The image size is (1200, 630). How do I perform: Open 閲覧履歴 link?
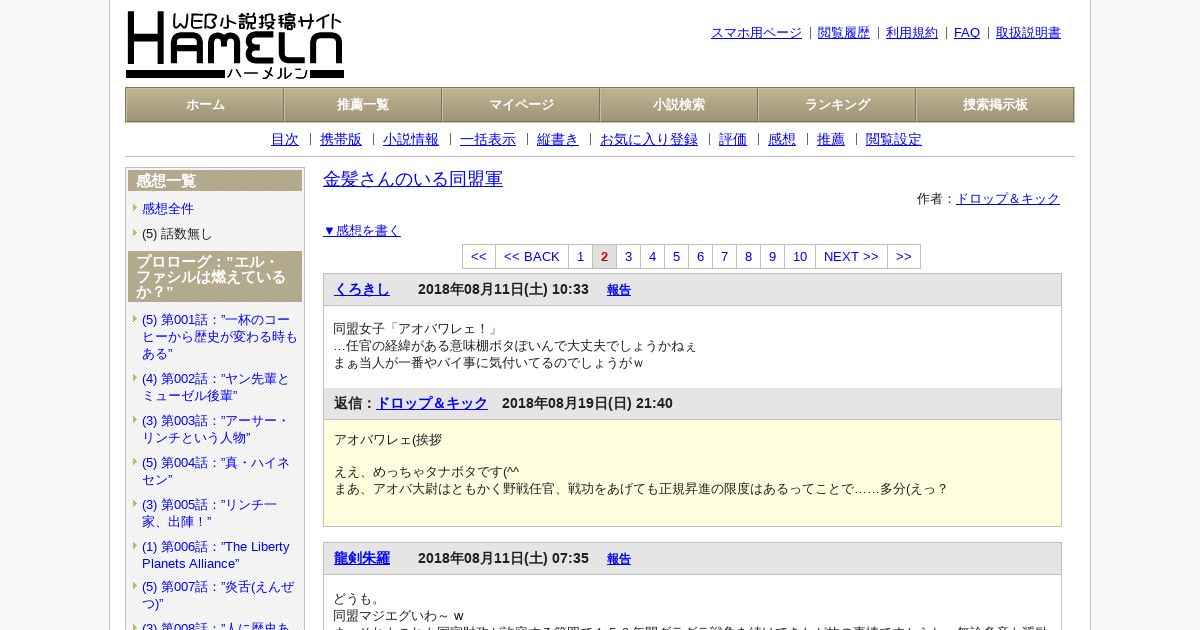coord(844,32)
